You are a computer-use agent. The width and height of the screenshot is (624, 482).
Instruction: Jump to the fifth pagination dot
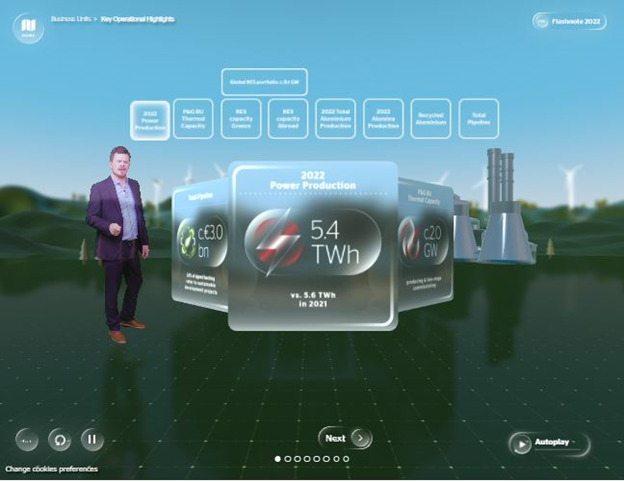pyautogui.click(x=317, y=459)
